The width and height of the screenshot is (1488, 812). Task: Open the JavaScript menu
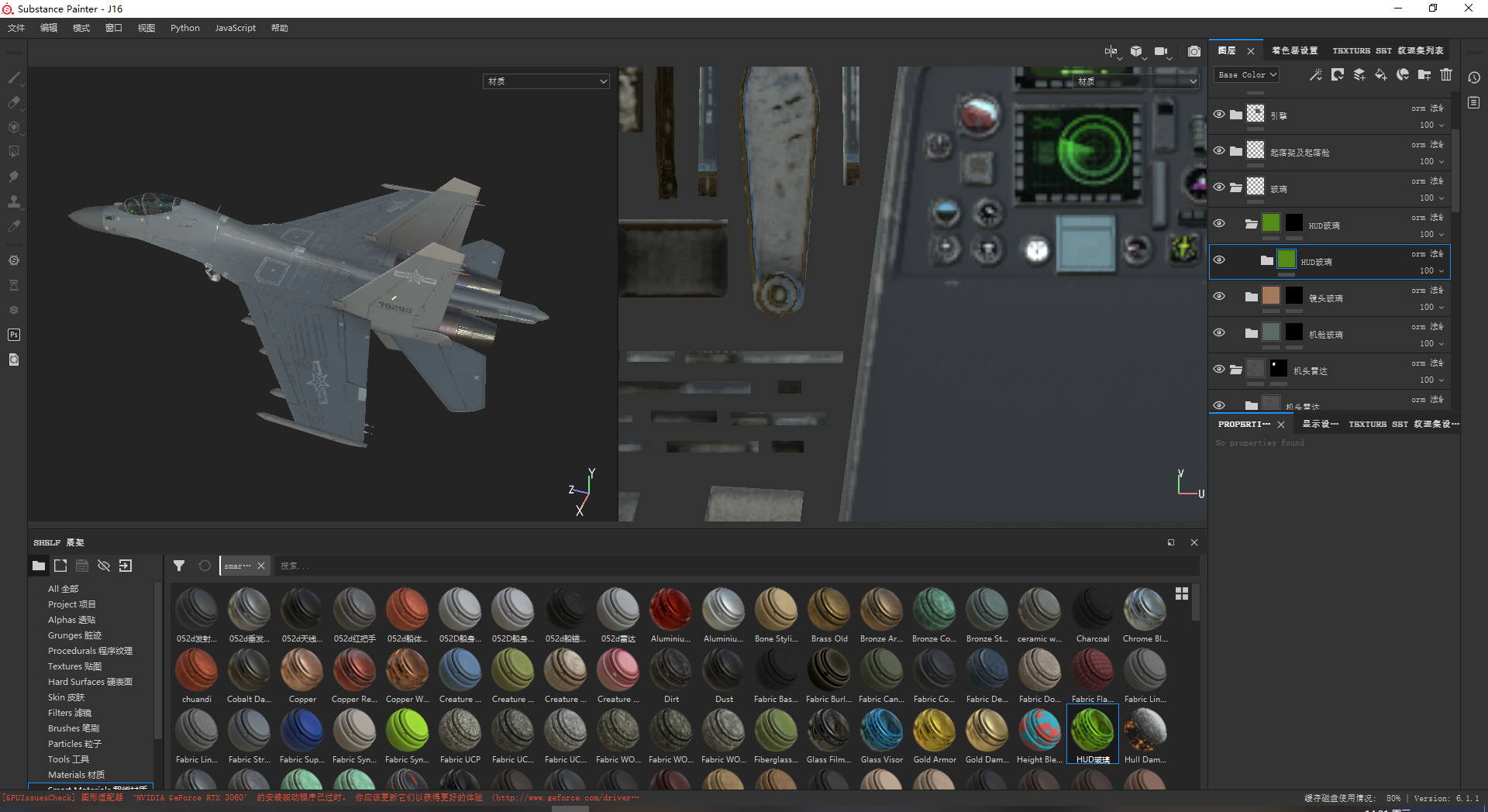(235, 28)
